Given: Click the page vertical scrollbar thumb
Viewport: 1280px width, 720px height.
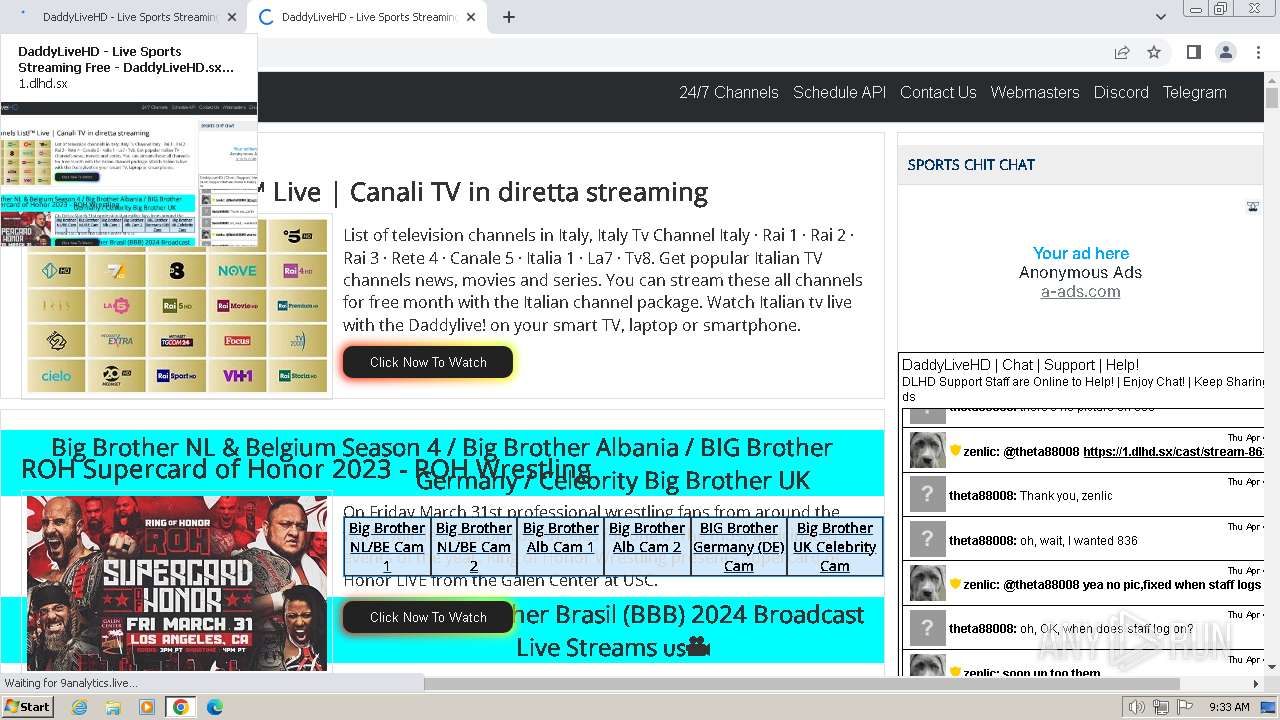Looking at the screenshot, I should pyautogui.click(x=1272, y=98).
